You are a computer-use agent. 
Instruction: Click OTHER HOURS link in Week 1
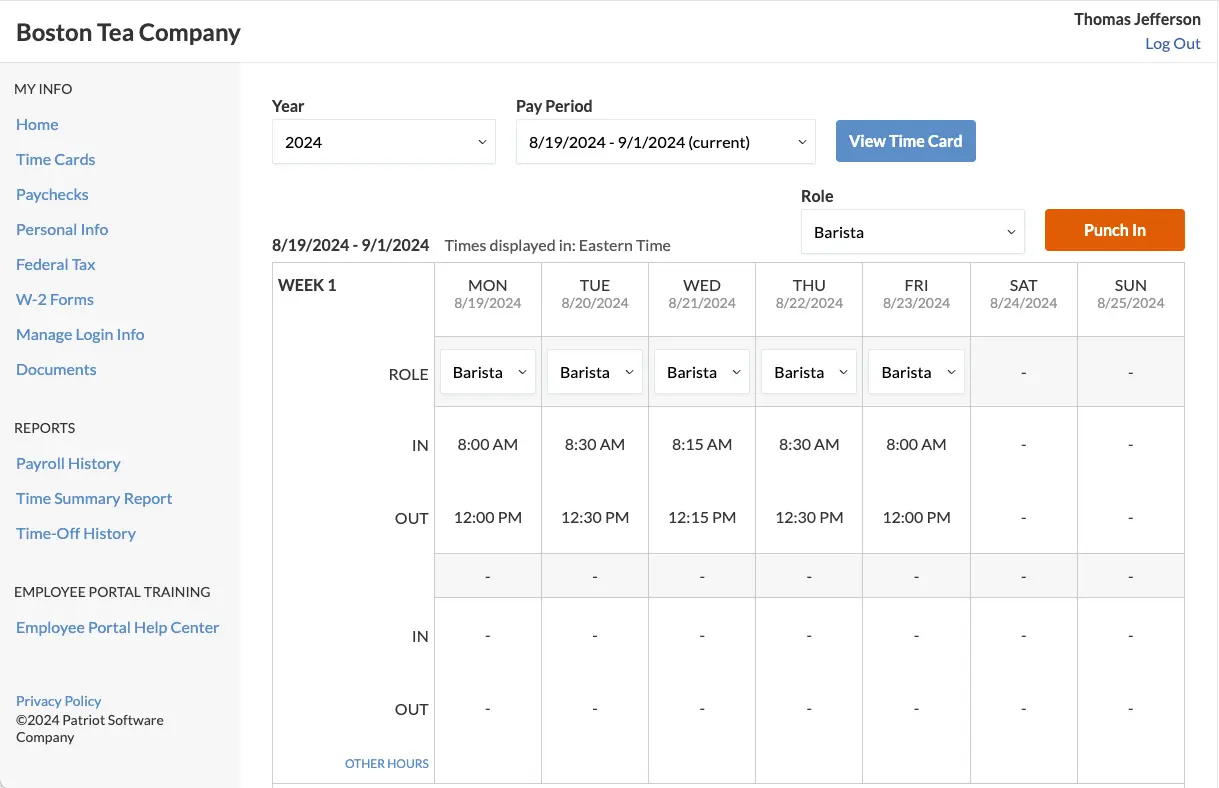[x=387, y=764]
